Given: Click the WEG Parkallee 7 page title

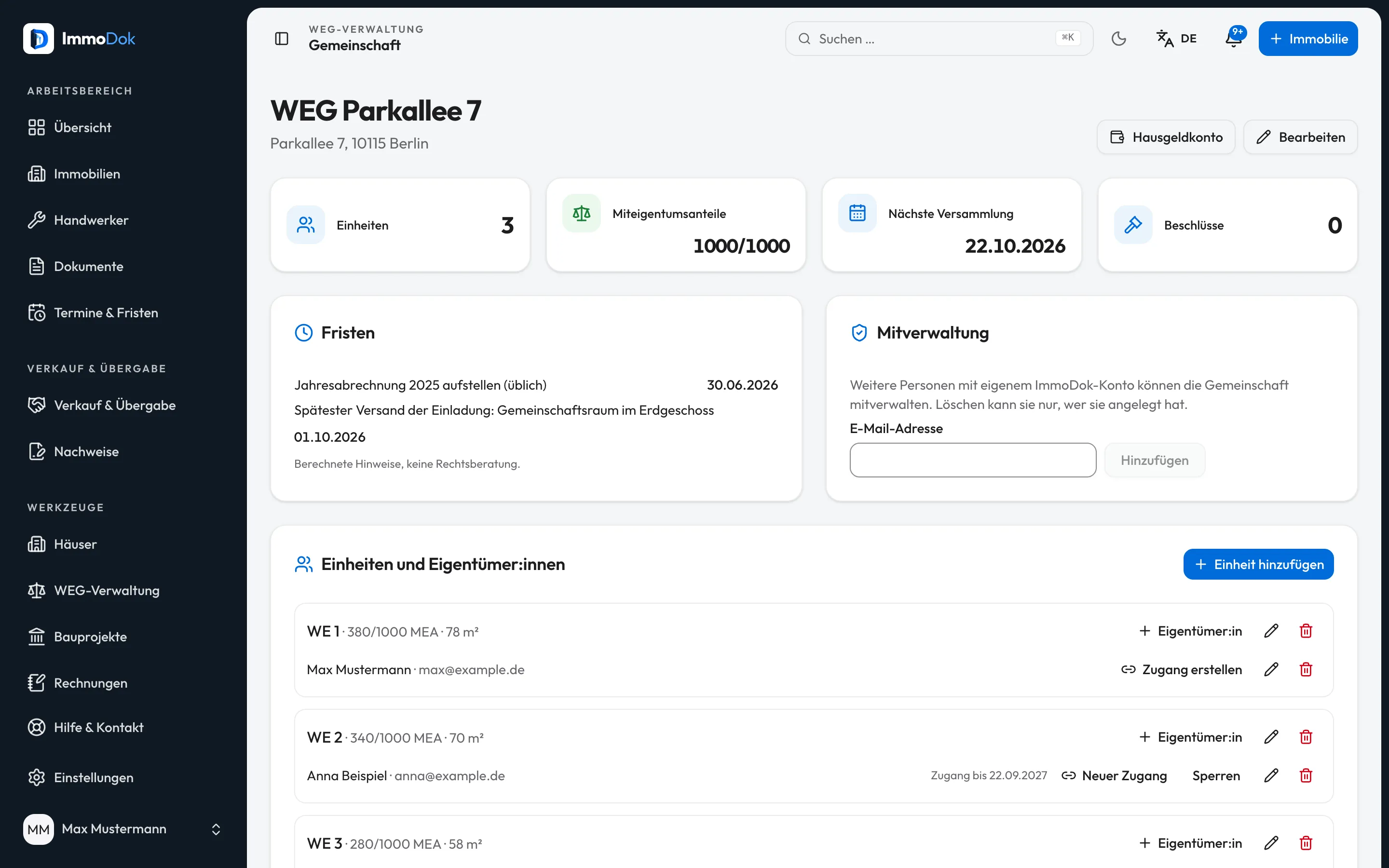Looking at the screenshot, I should 376,111.
